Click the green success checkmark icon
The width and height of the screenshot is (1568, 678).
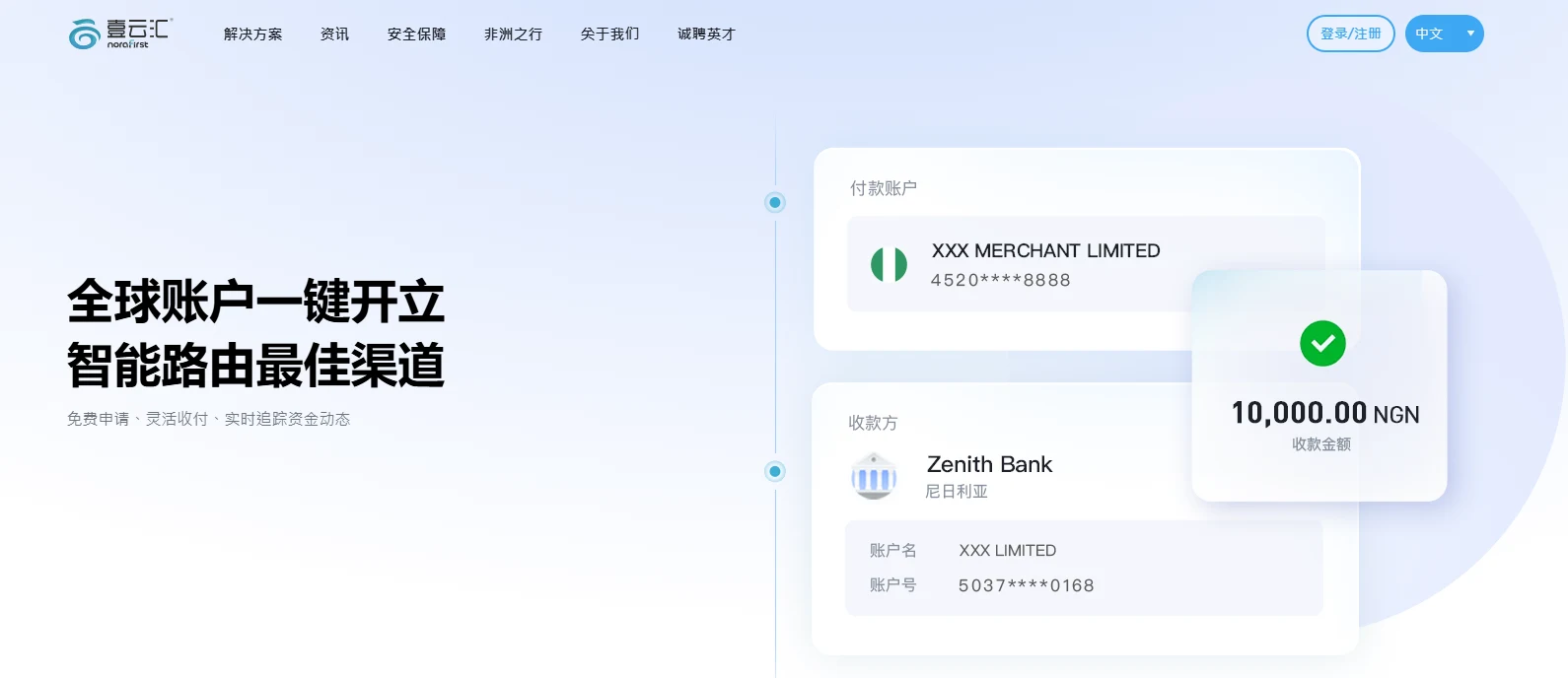click(1322, 343)
